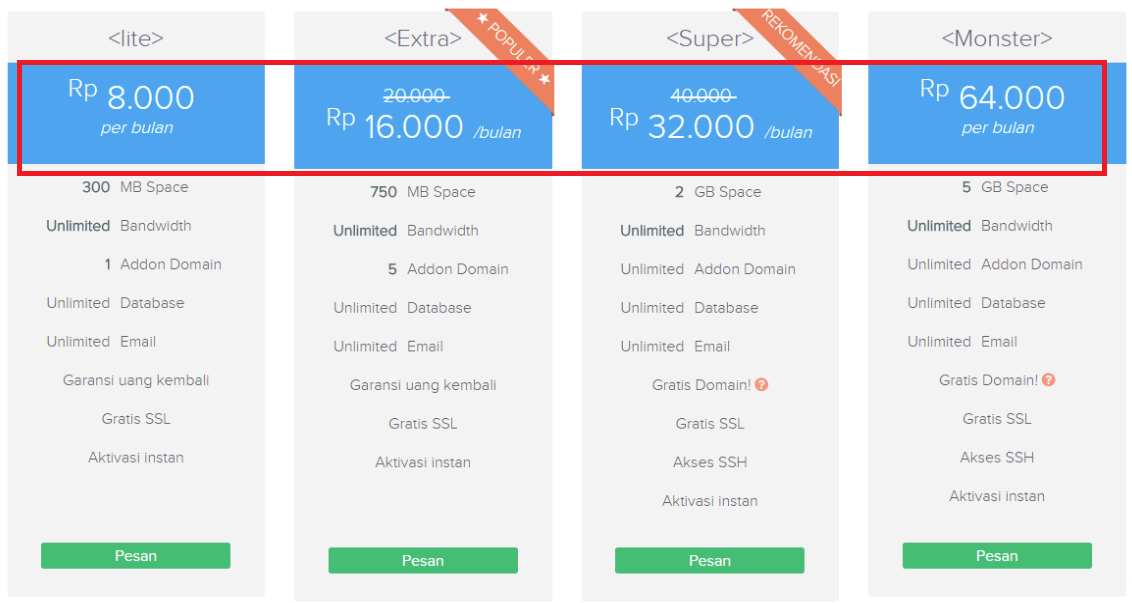The width and height of the screenshot is (1132, 603).
Task: Choose the Monster plan's Pesan button
Action: (996, 556)
